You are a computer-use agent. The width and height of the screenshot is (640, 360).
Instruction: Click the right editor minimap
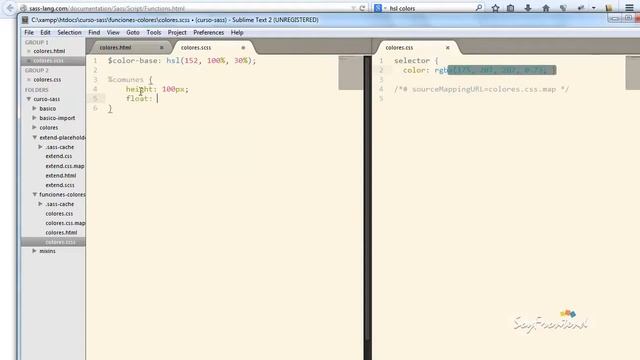(633, 73)
